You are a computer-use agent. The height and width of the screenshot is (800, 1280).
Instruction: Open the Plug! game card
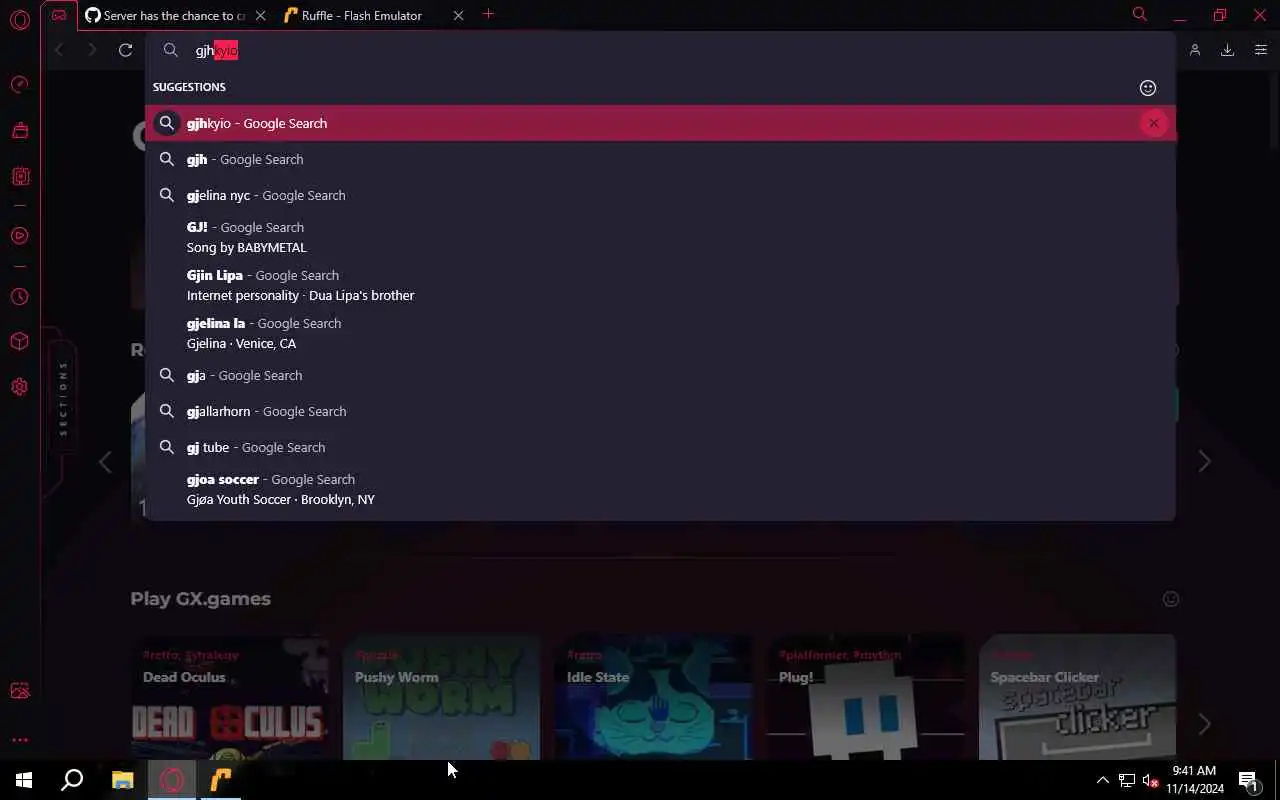pyautogui.click(x=866, y=697)
